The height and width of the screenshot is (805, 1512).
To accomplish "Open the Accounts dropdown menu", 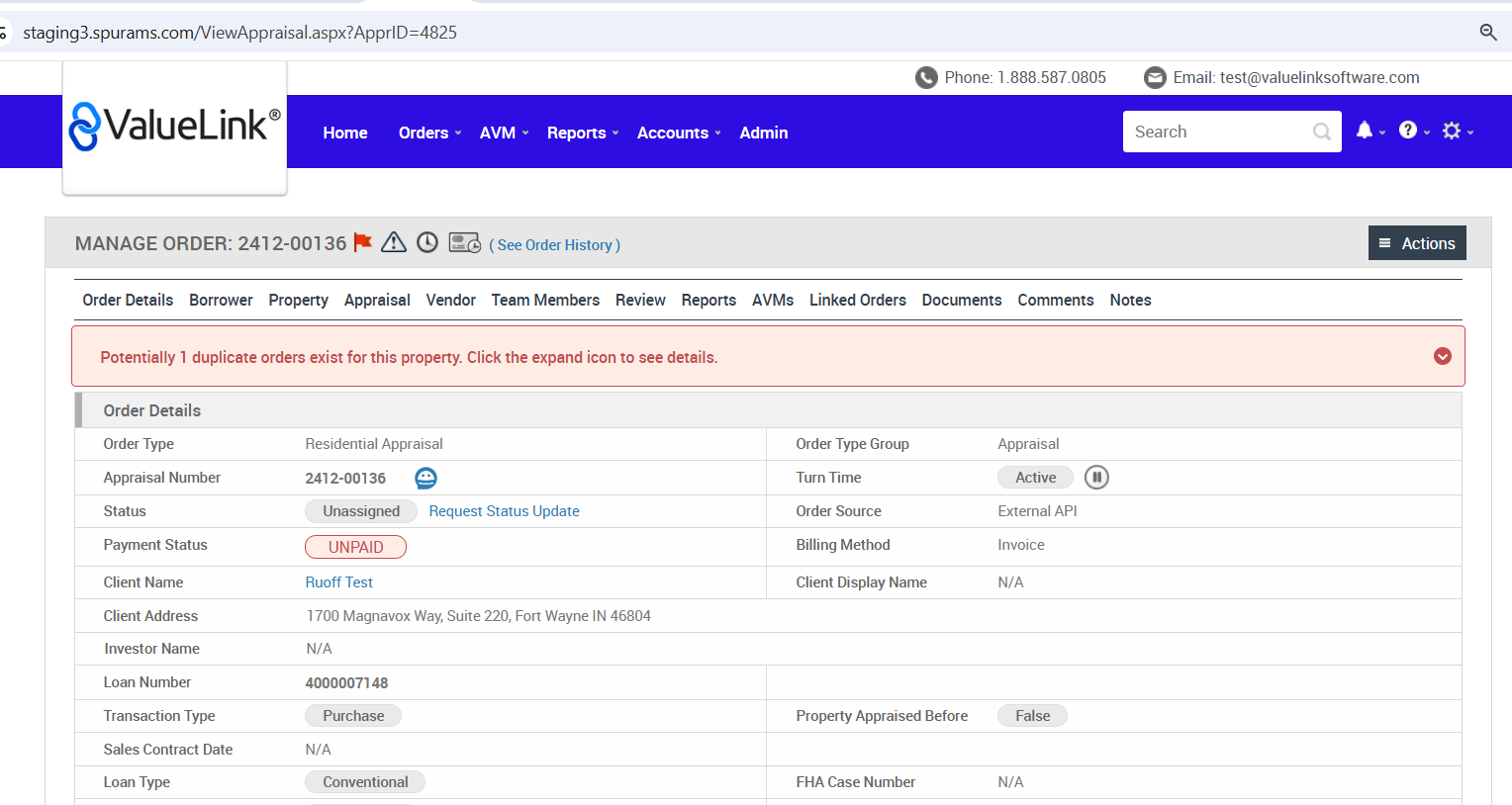I will coord(679,133).
